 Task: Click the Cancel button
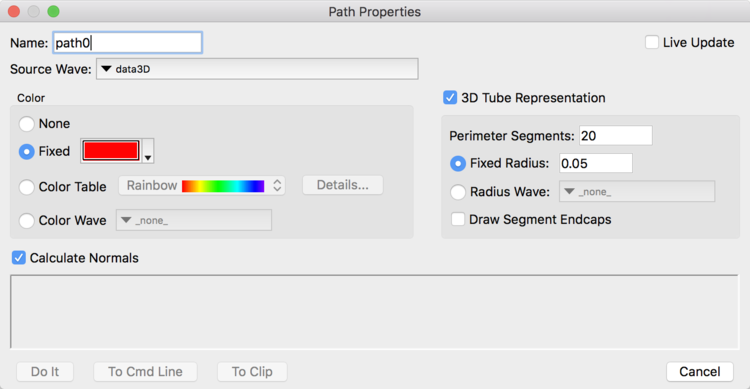coord(700,372)
